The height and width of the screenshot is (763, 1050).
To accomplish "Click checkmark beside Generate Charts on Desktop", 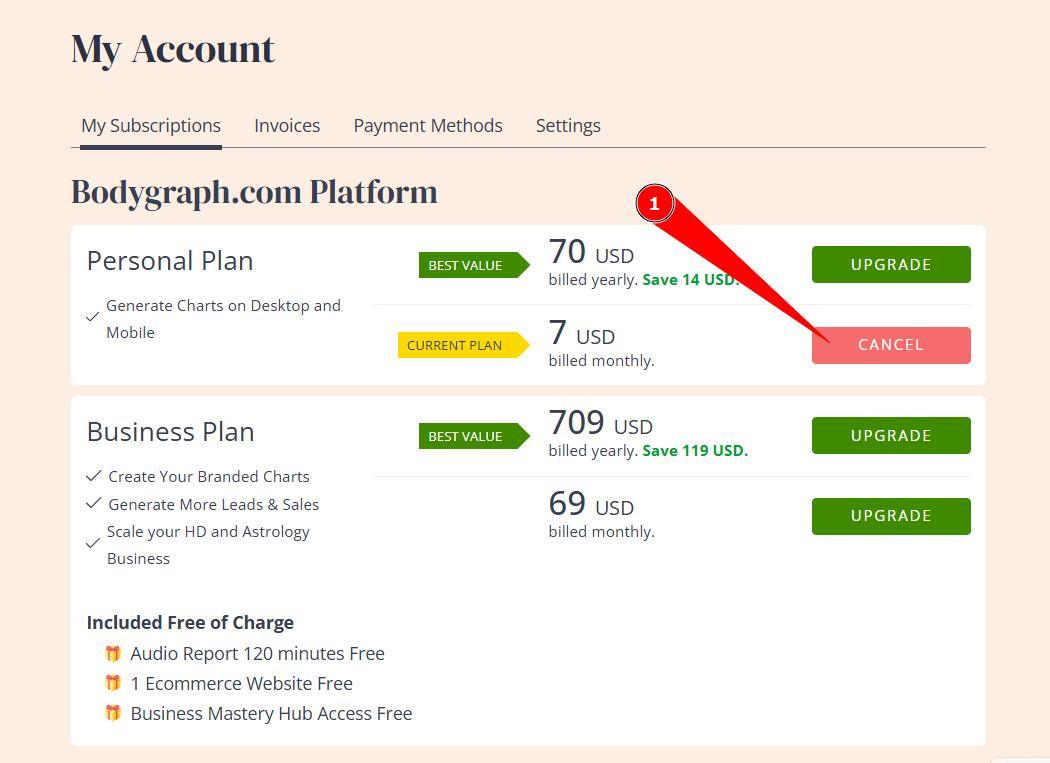I will click(93, 317).
